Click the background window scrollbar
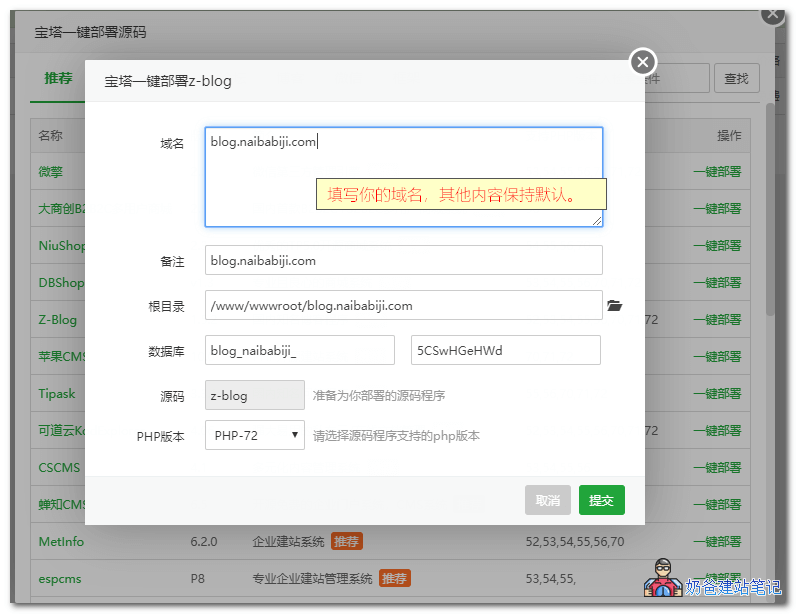 770,209
